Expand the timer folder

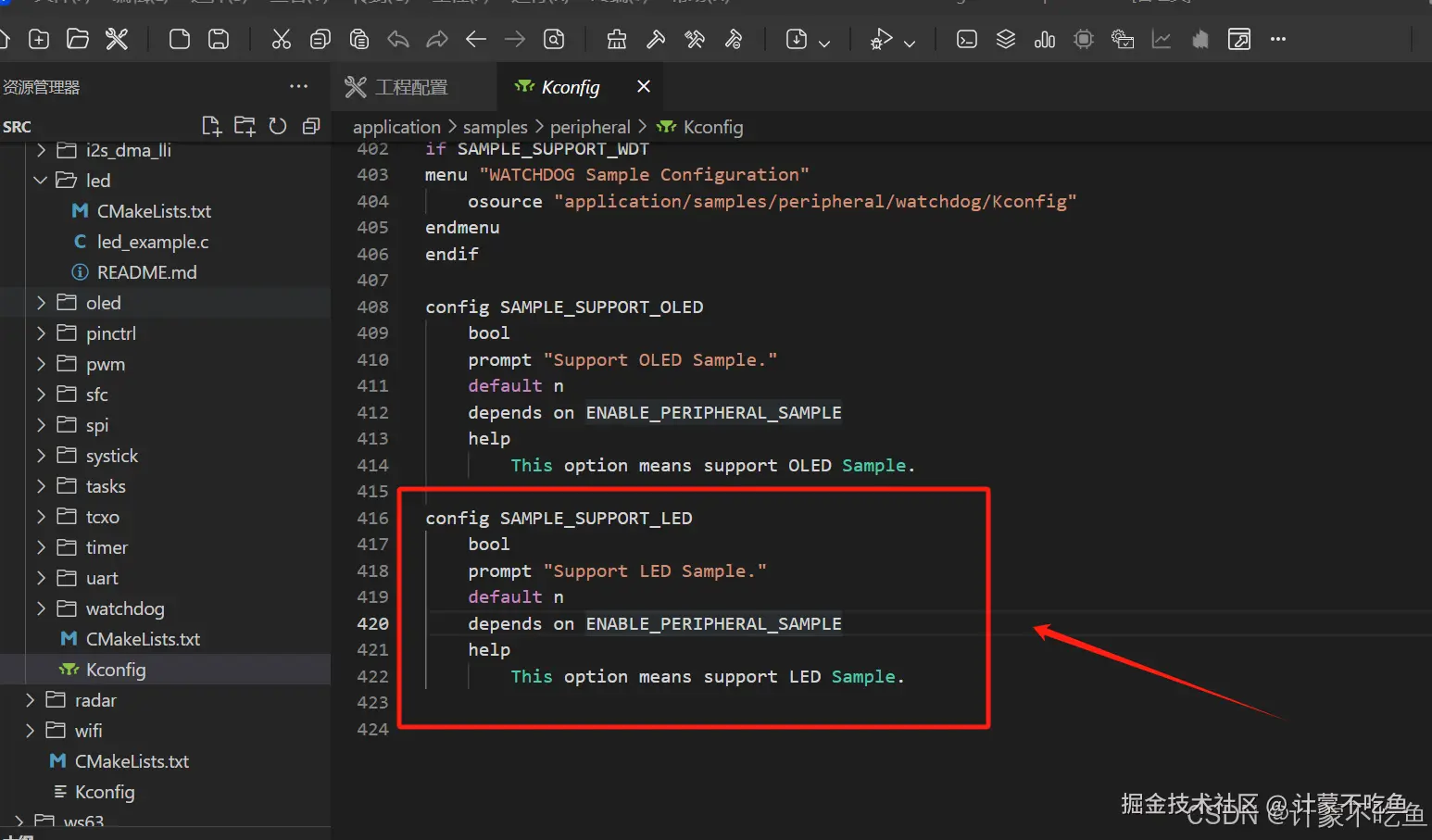41,547
